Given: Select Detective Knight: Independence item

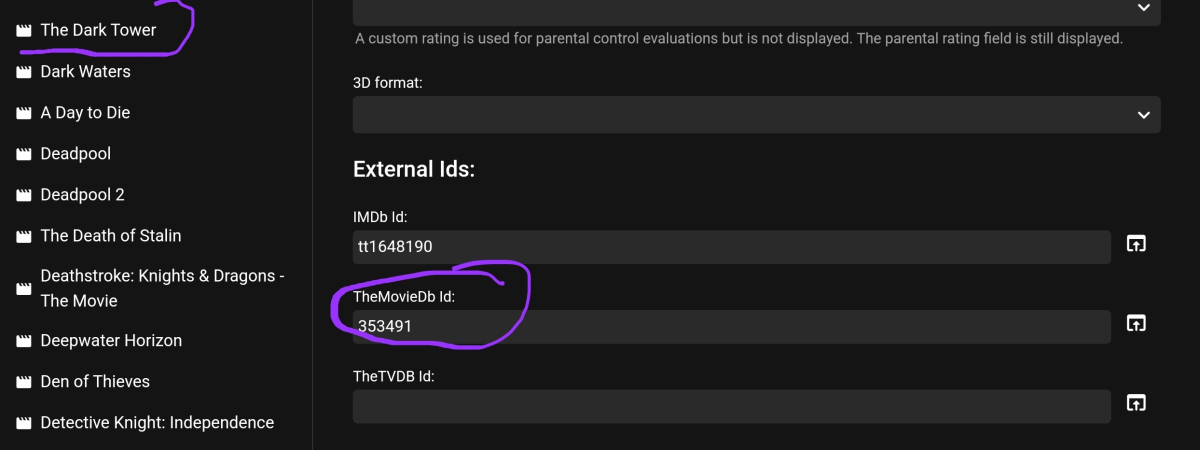Looking at the screenshot, I should (x=157, y=423).
